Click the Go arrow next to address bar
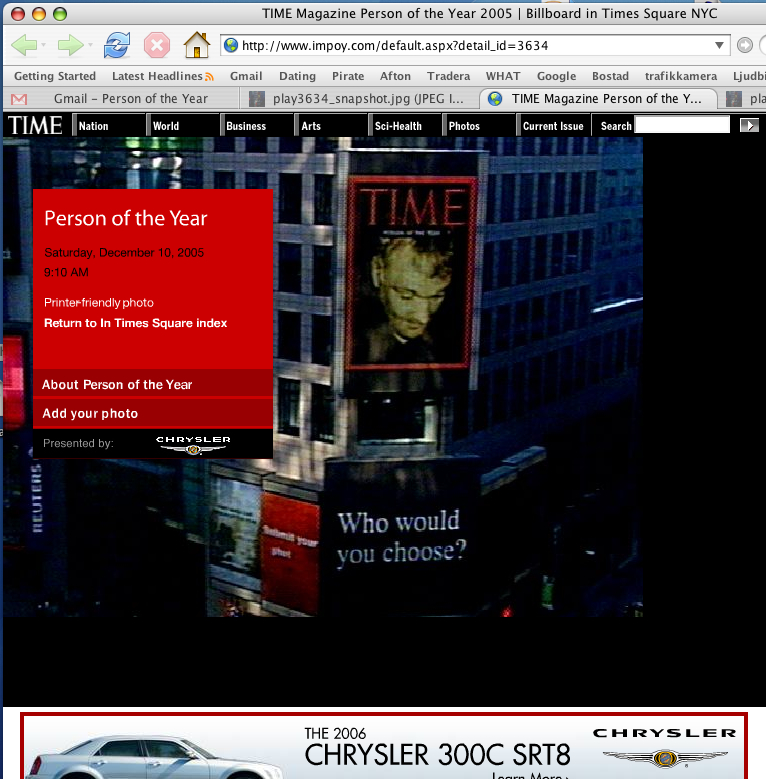This screenshot has width=766, height=779. click(x=745, y=45)
